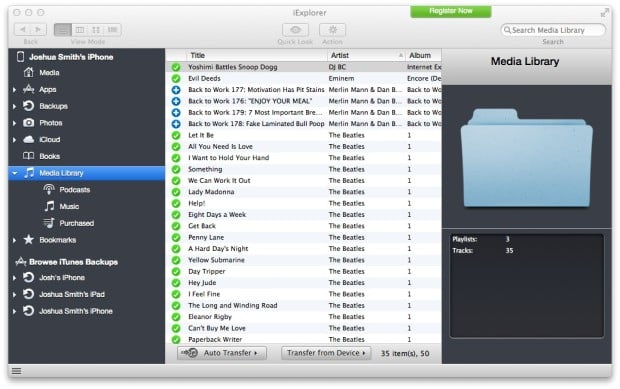
Task: Click the hamburger lines icon in bottom bar
Action: tap(17, 371)
